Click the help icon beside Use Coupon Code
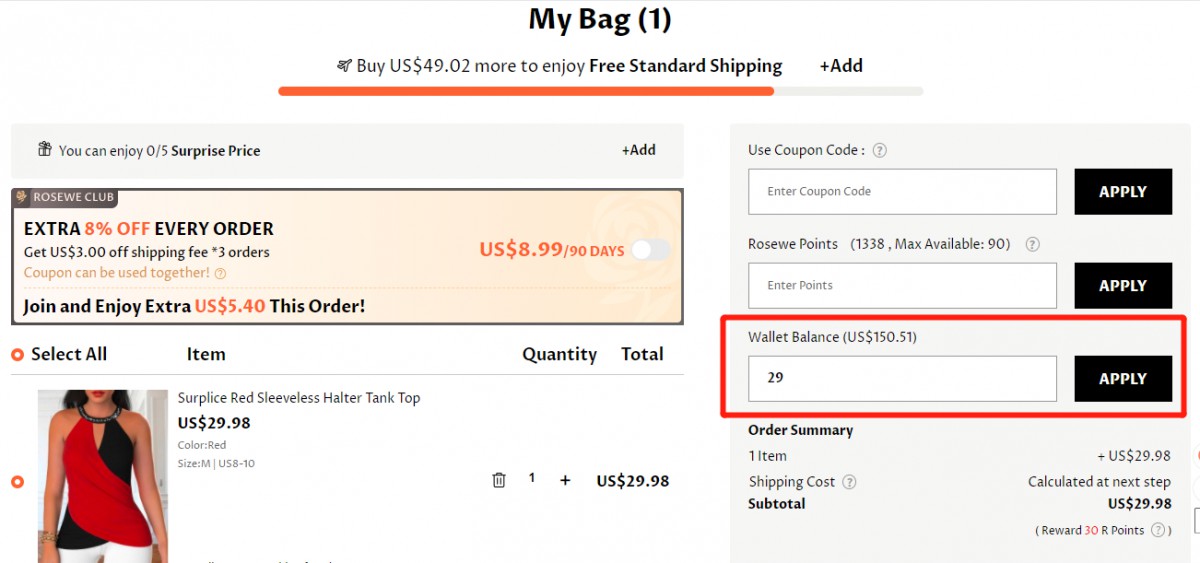This screenshot has height=563, width=1200. point(880,151)
